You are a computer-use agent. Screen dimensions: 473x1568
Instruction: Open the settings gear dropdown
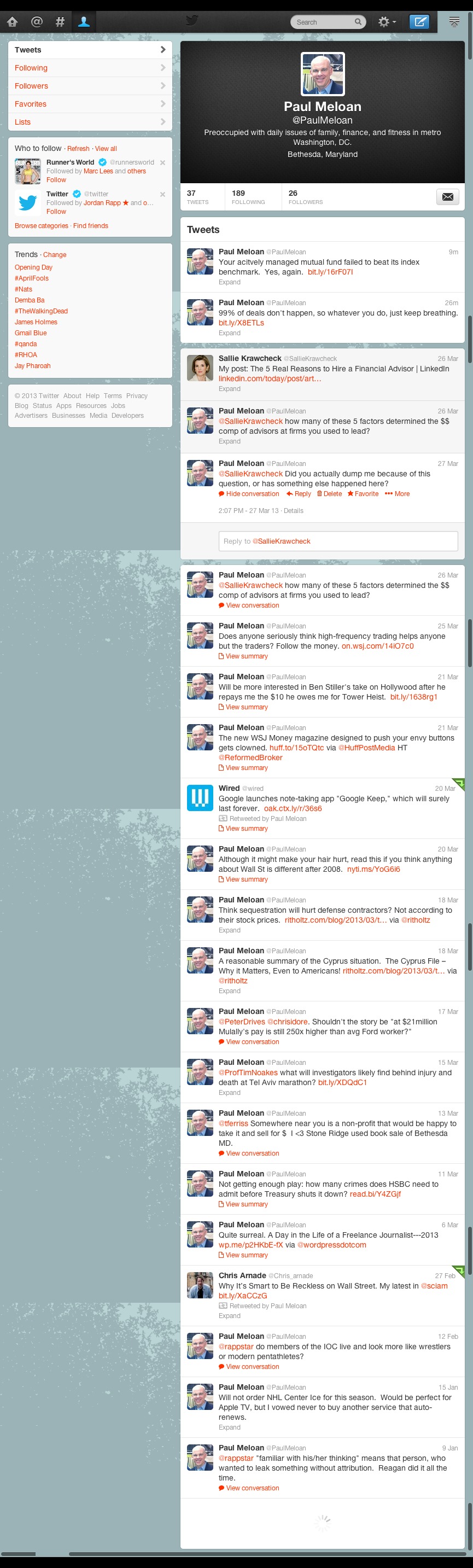click(x=387, y=22)
